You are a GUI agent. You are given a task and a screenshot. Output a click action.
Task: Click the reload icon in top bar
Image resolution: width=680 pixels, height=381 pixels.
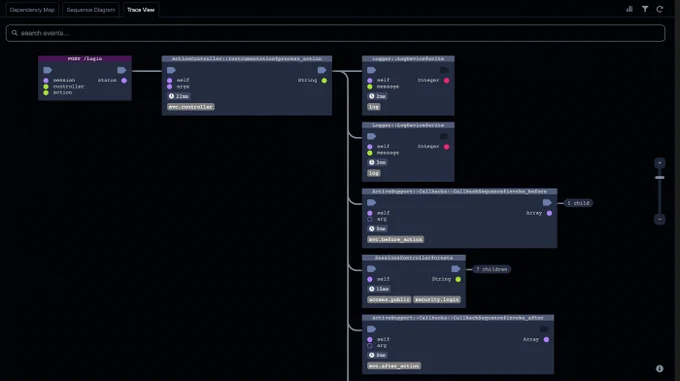[x=660, y=9]
